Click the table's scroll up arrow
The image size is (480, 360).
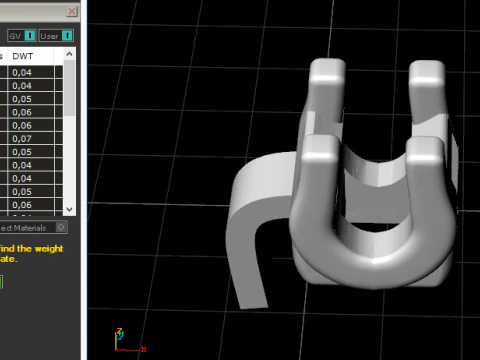click(69, 54)
